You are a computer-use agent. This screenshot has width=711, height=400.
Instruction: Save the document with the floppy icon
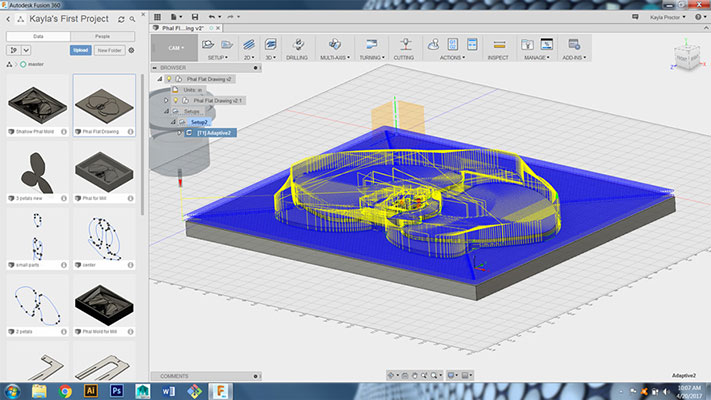pos(195,17)
